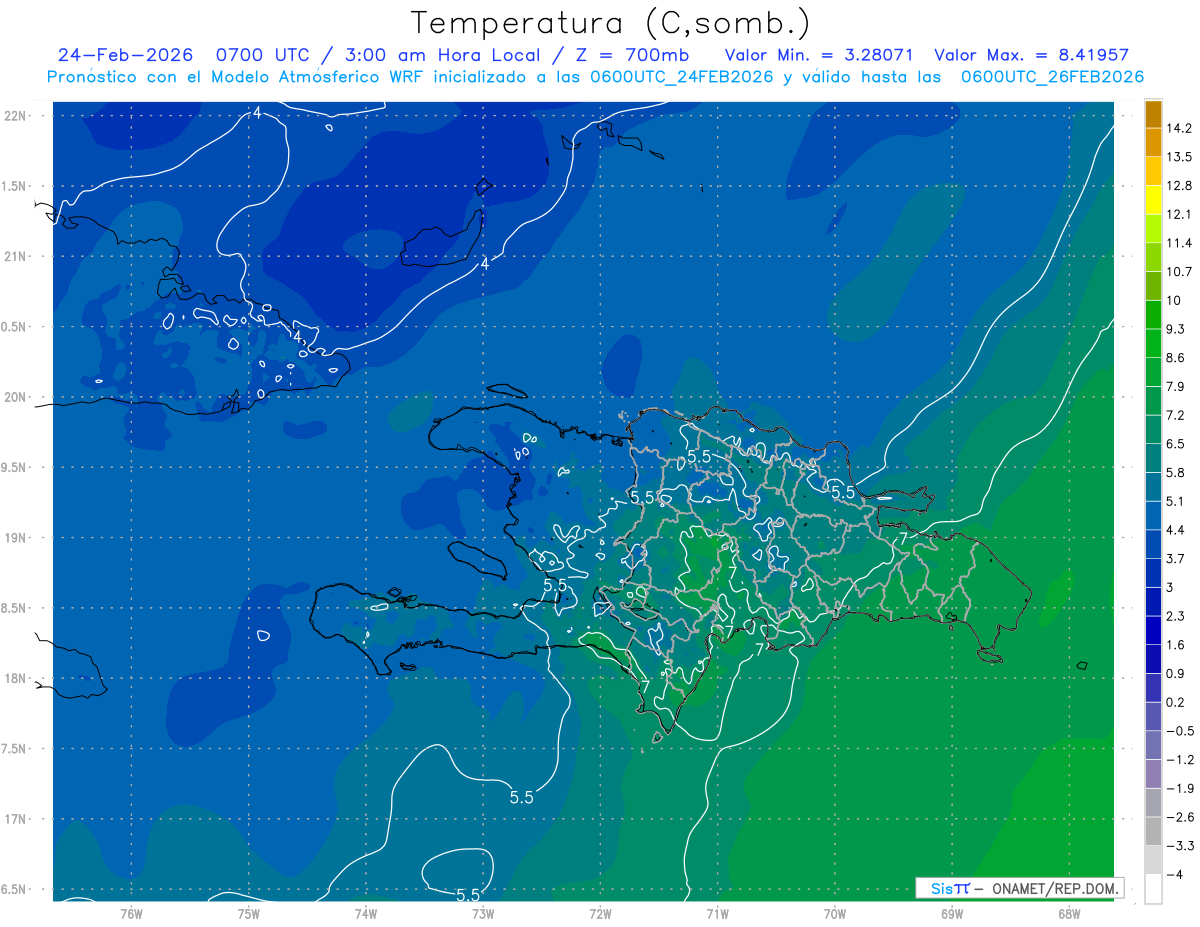The image size is (1200, 927).
Task: Click the 7.9 legend value
Action: pos(1175,387)
